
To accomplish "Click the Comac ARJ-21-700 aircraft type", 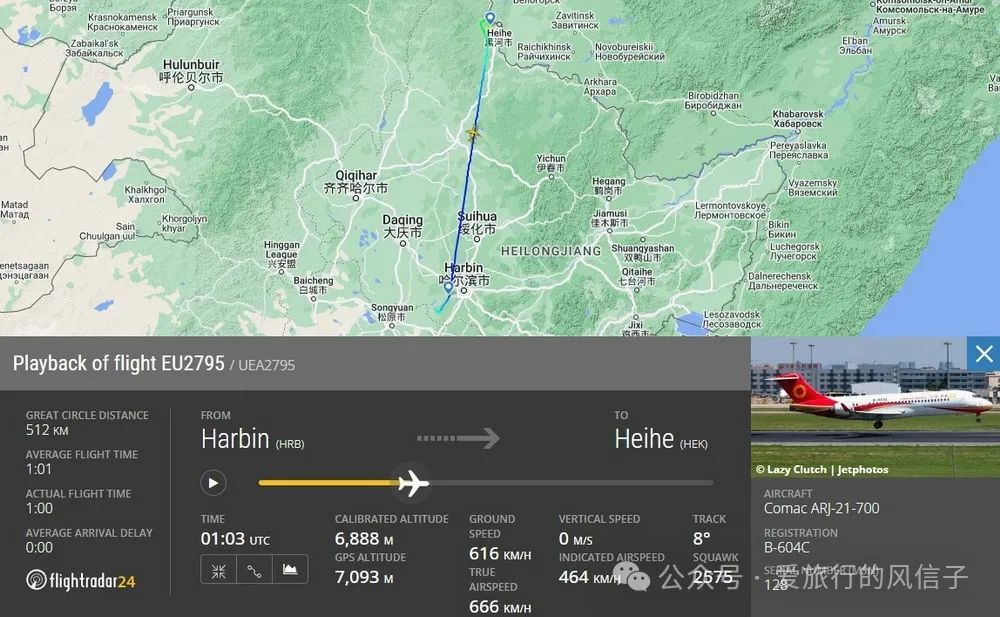I will click(x=821, y=509).
